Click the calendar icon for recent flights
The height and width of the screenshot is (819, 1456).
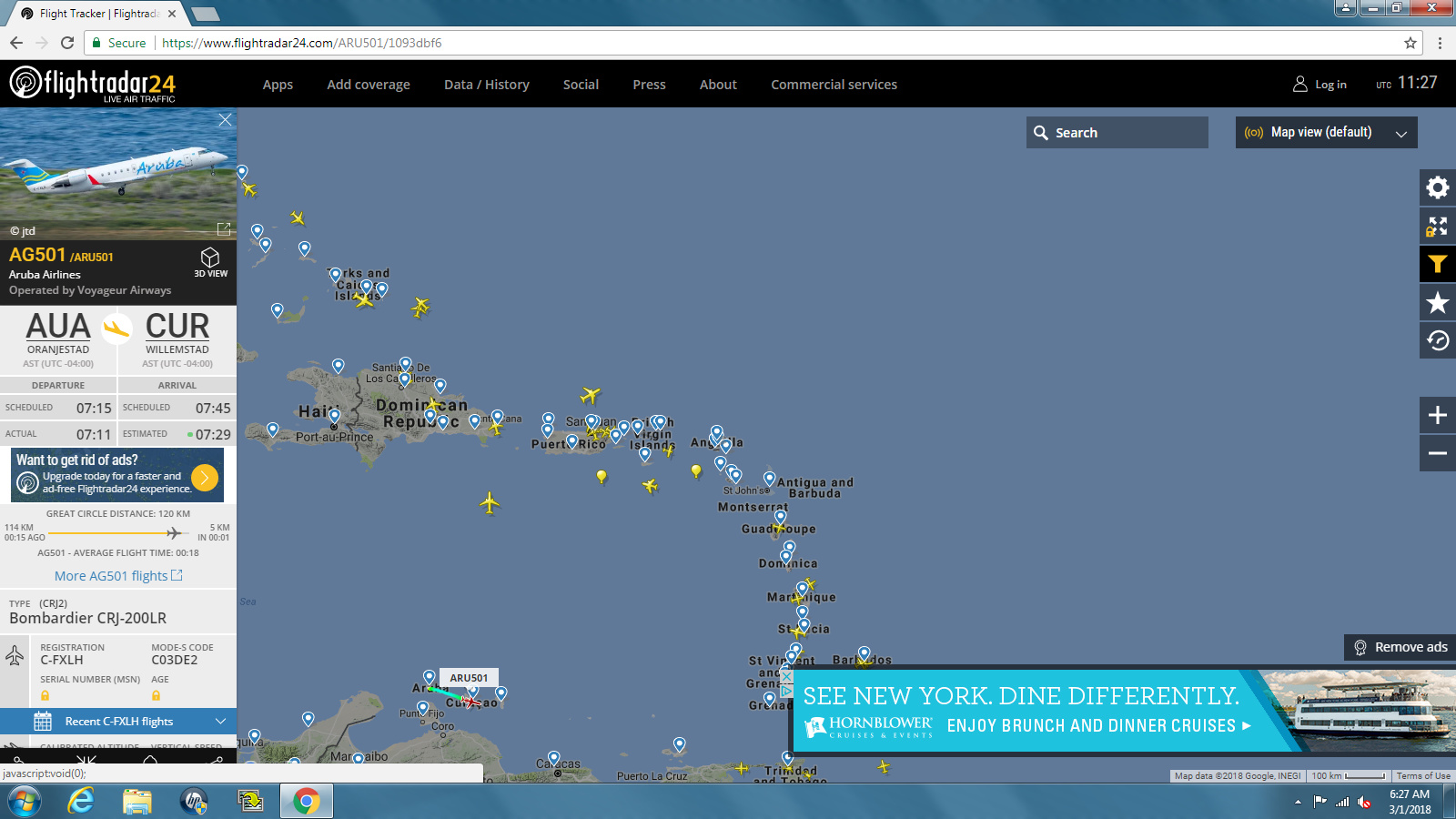click(43, 722)
